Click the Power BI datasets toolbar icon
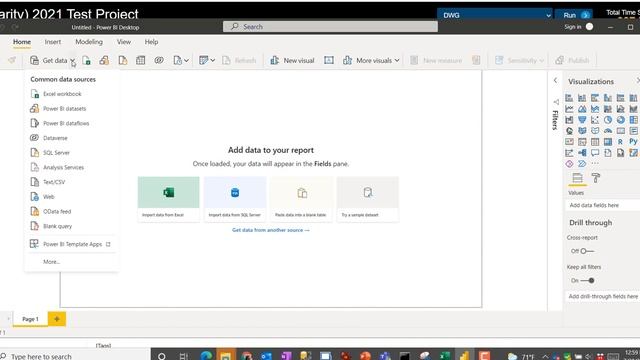640x360 pixels. coord(104,60)
